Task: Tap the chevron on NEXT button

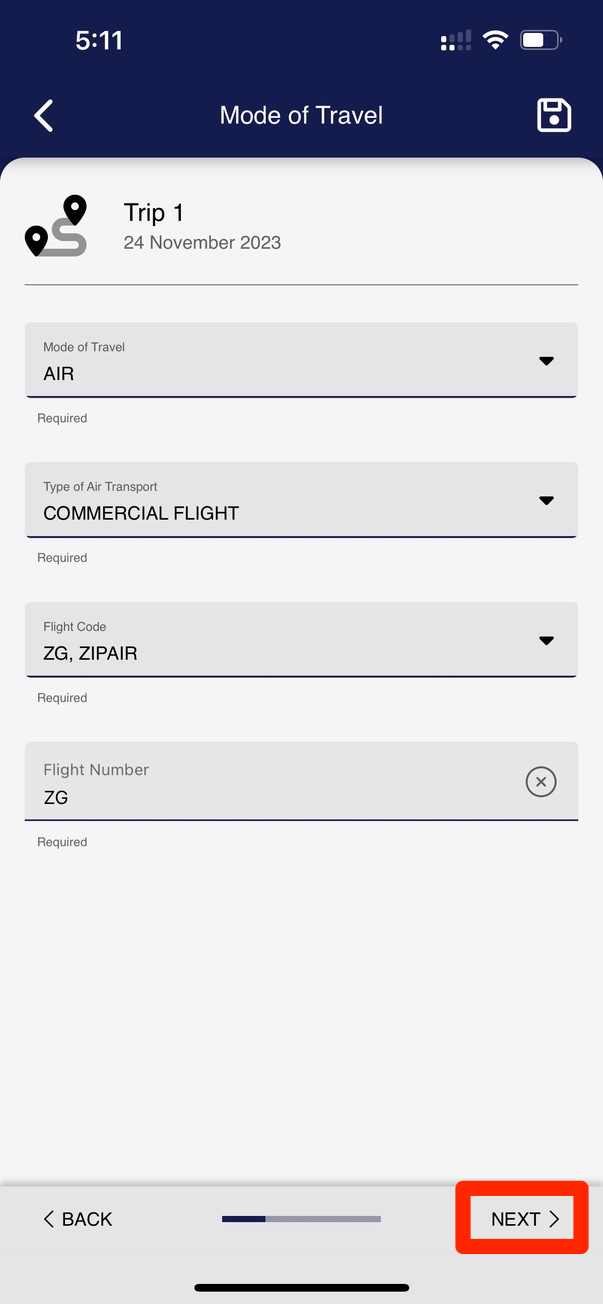Action: [555, 1219]
